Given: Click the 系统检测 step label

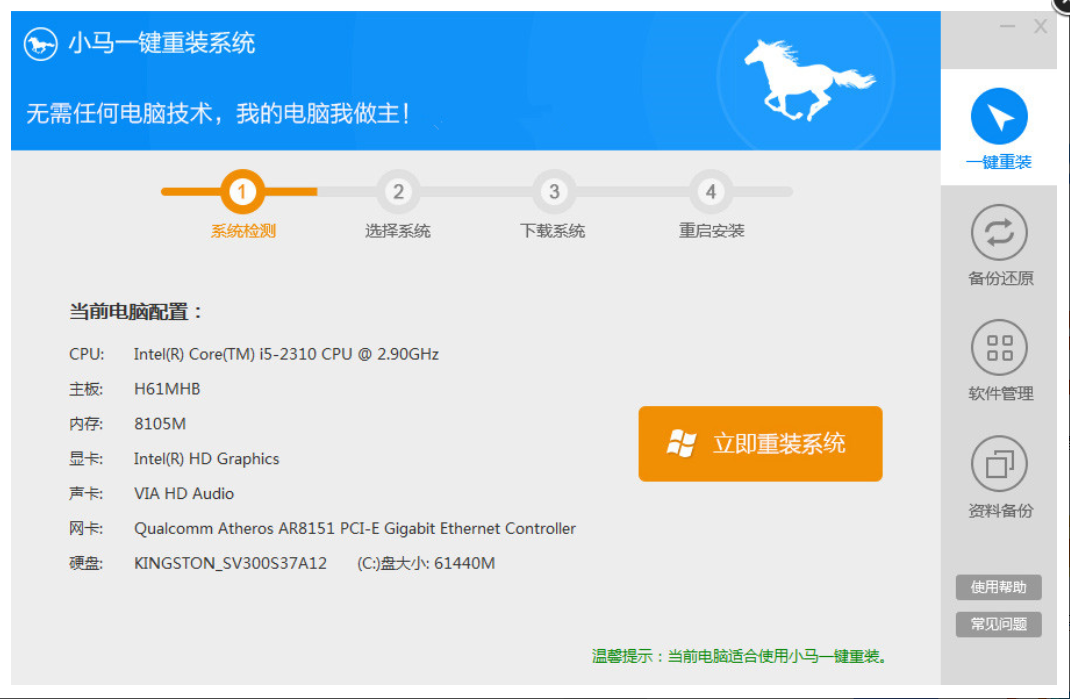Looking at the screenshot, I should click(x=243, y=231).
